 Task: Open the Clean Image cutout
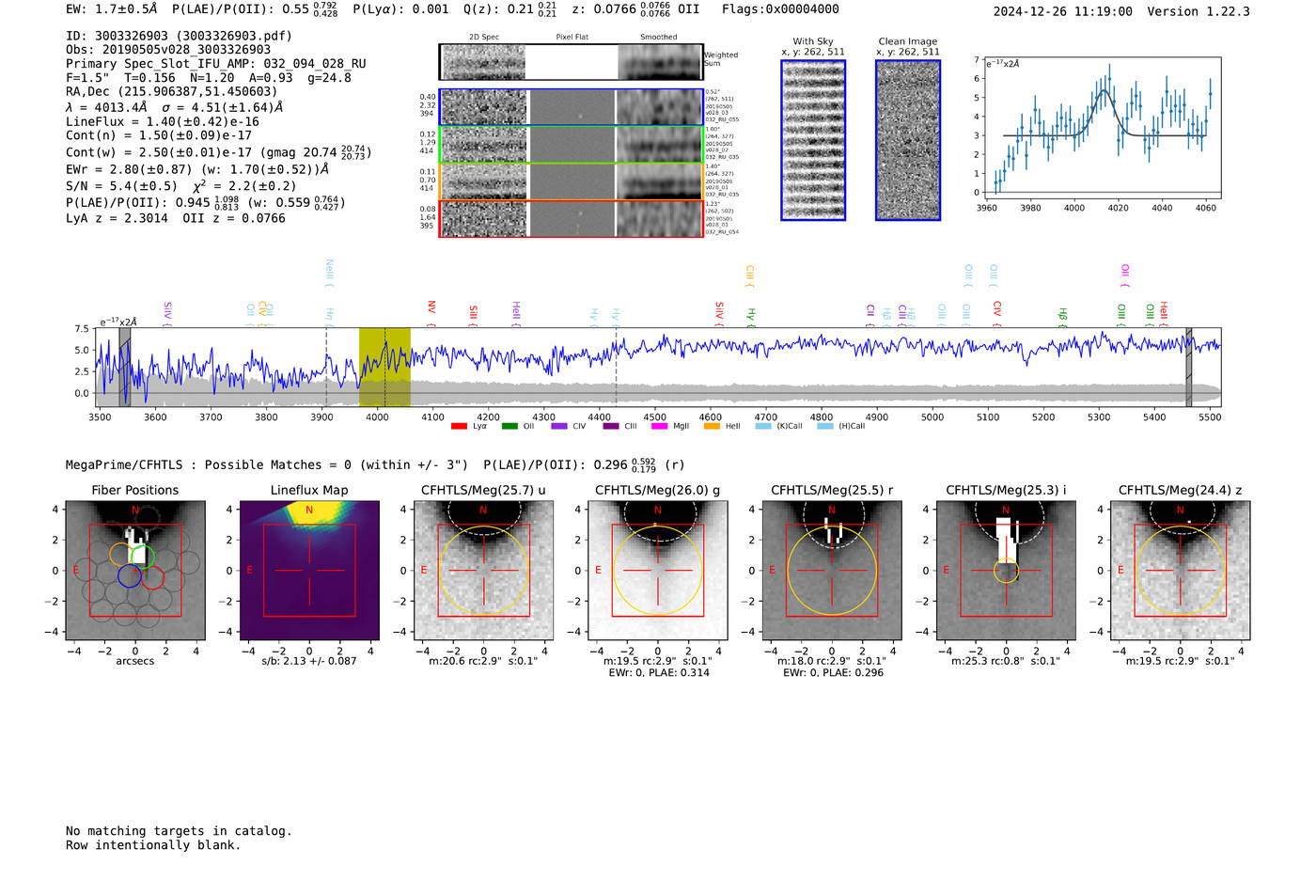(908, 140)
